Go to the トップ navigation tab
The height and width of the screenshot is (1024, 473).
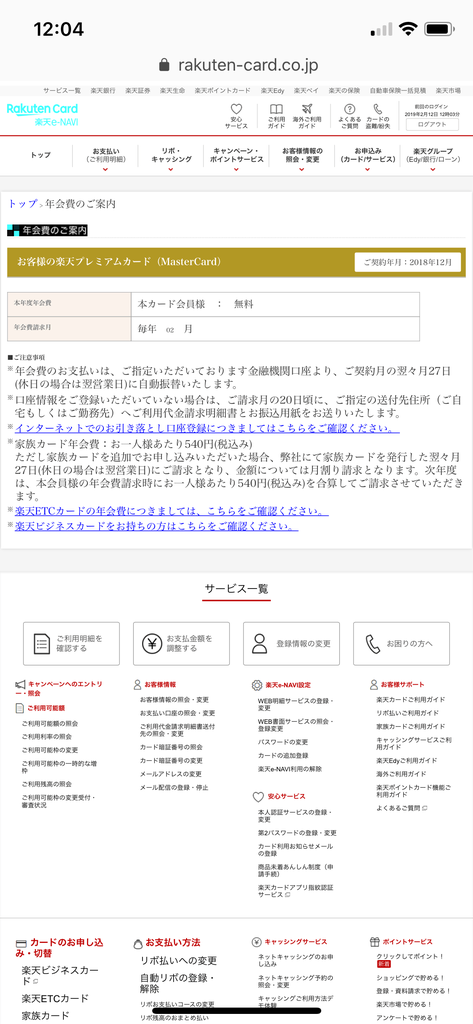coord(40,155)
